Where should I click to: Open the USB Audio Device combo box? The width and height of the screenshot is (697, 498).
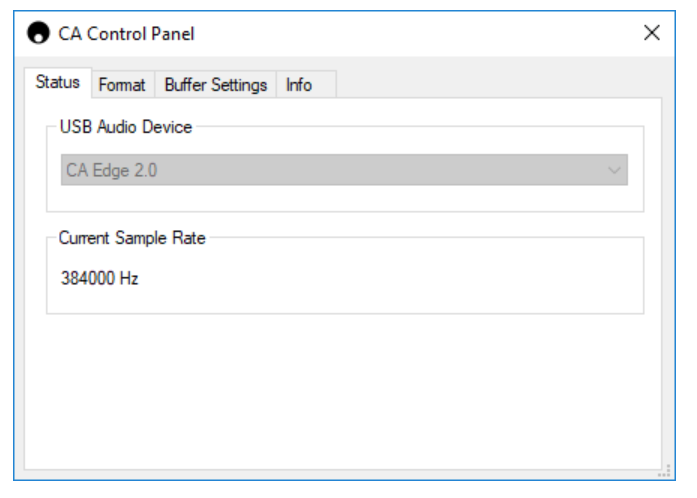(x=344, y=170)
